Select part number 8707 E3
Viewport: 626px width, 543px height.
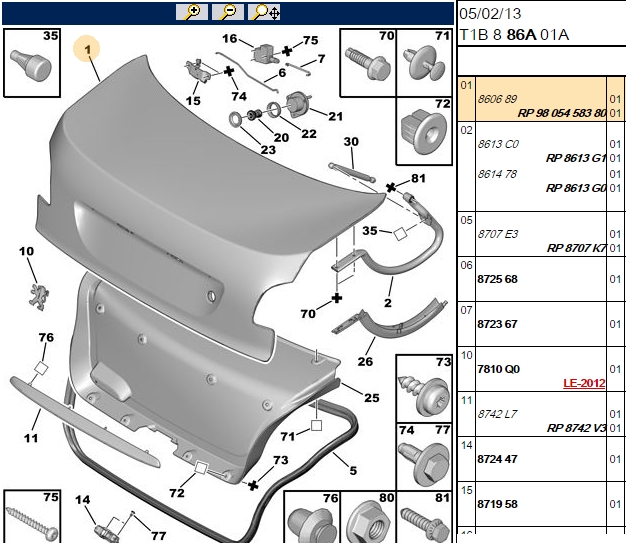(497, 234)
